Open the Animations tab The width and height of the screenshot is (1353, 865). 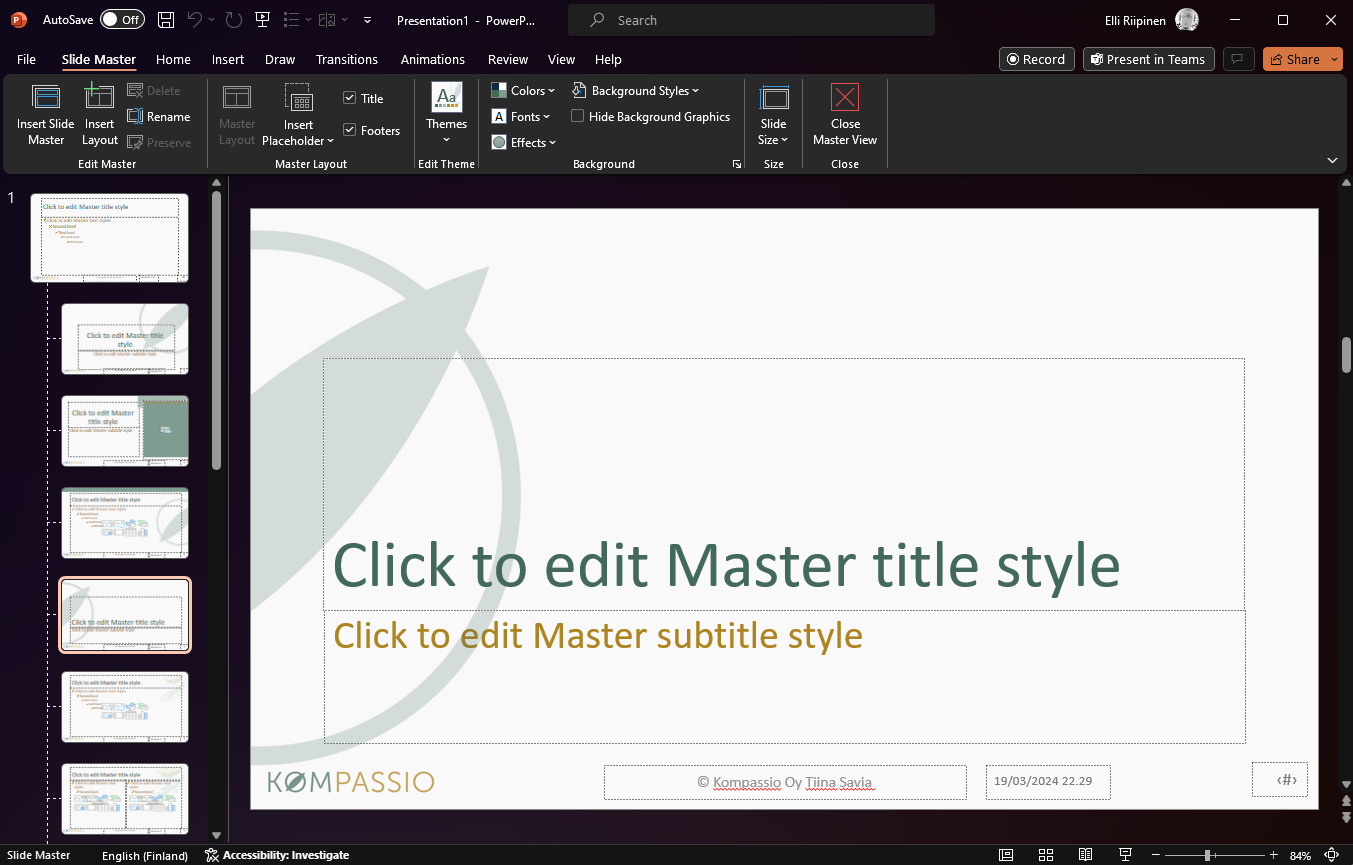[x=433, y=59]
